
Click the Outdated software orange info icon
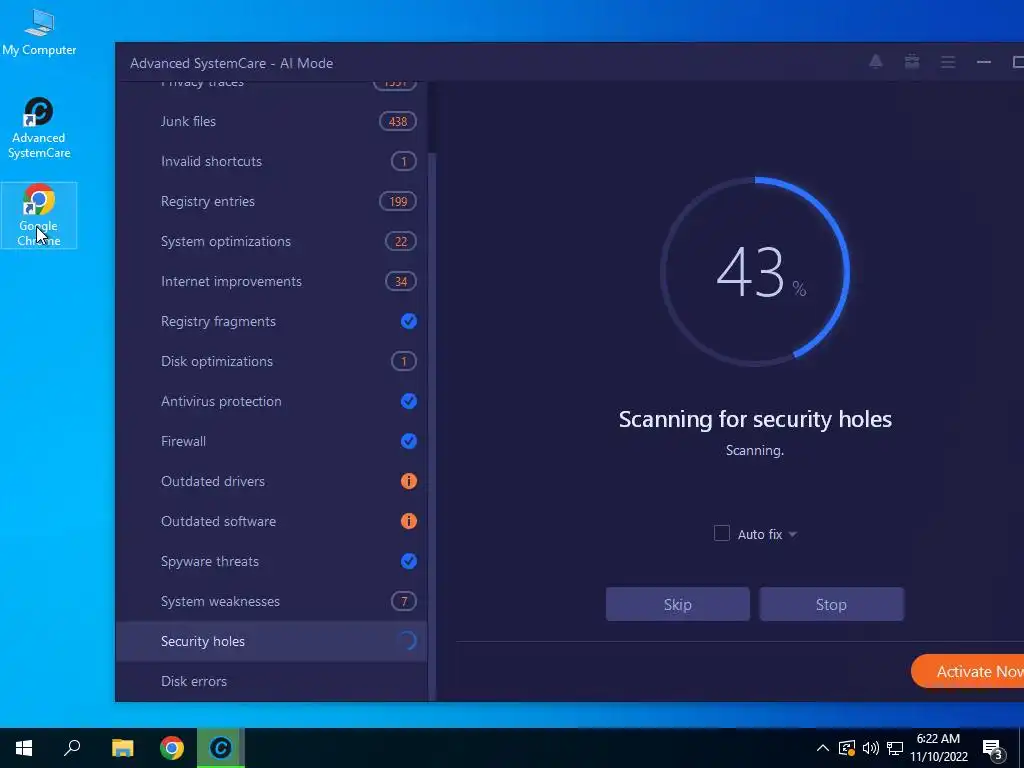point(409,521)
